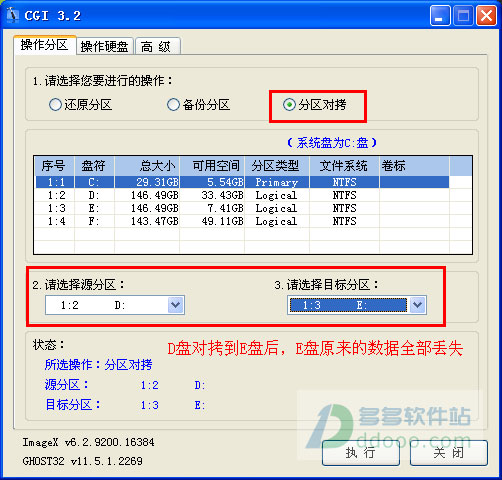Click the 执行 button
502x480 pixels.
361,453
